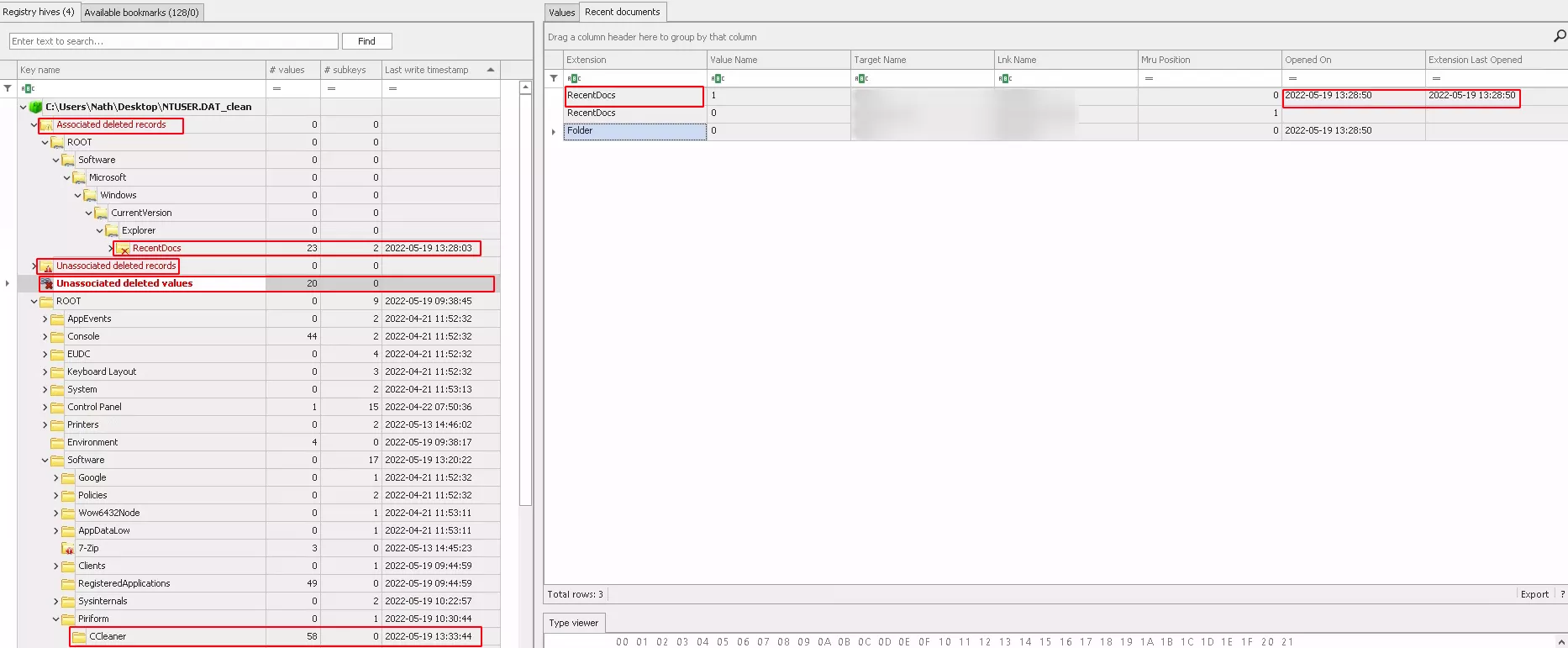Expand the Unassociated deleted records node

pyautogui.click(x=34, y=266)
